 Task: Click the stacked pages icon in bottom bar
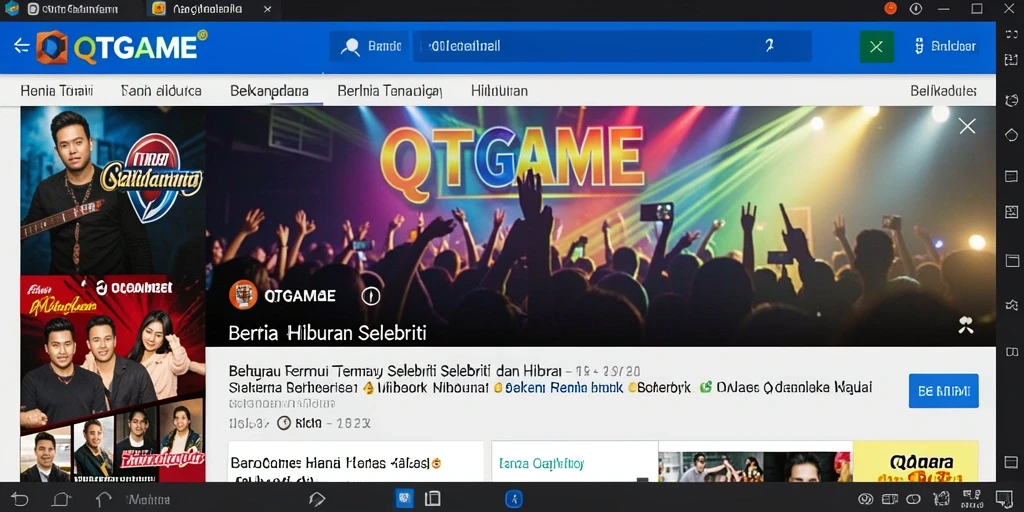click(432, 499)
